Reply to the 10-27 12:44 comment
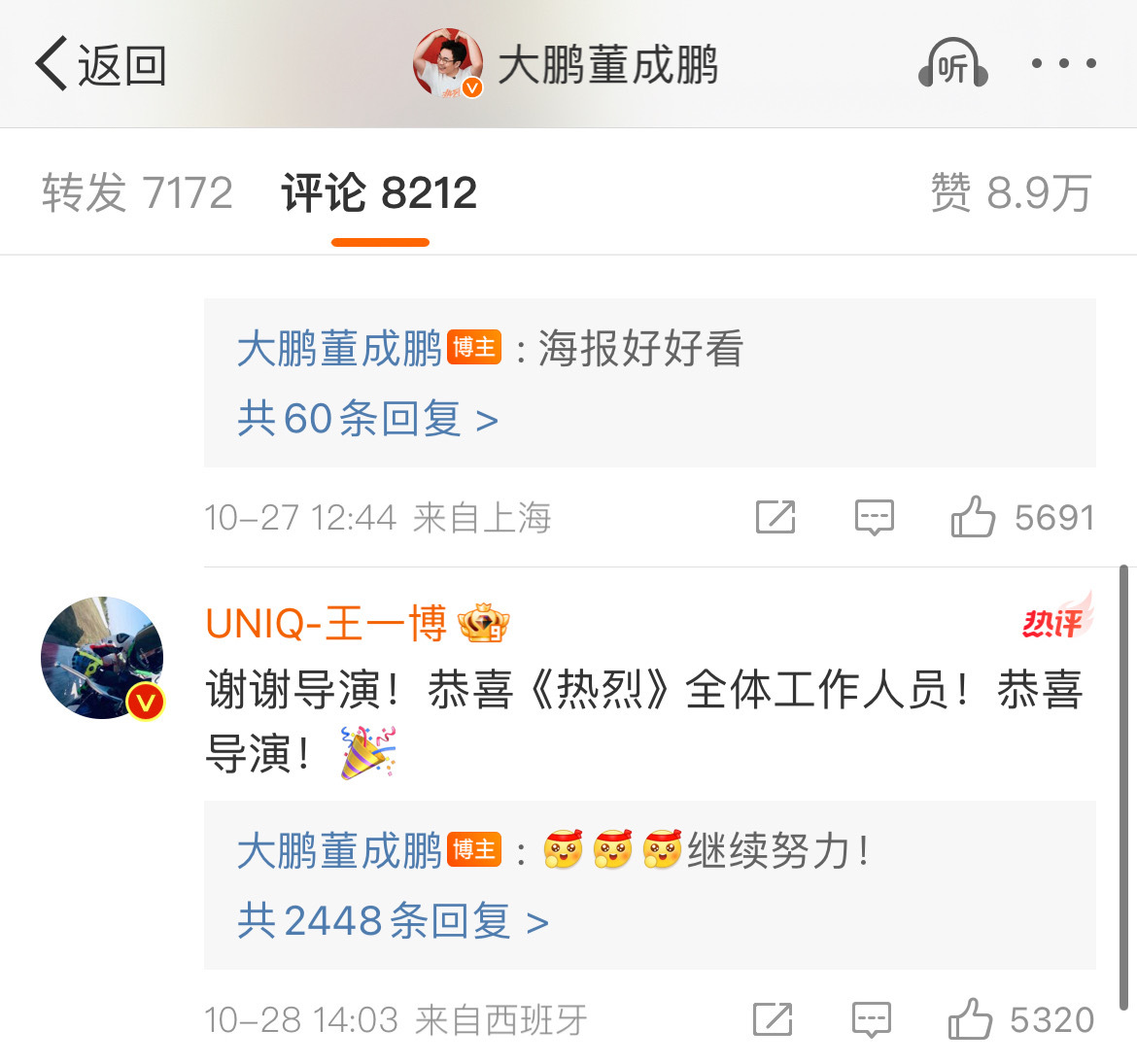Image resolution: width=1137 pixels, height=1064 pixels. coord(874,517)
